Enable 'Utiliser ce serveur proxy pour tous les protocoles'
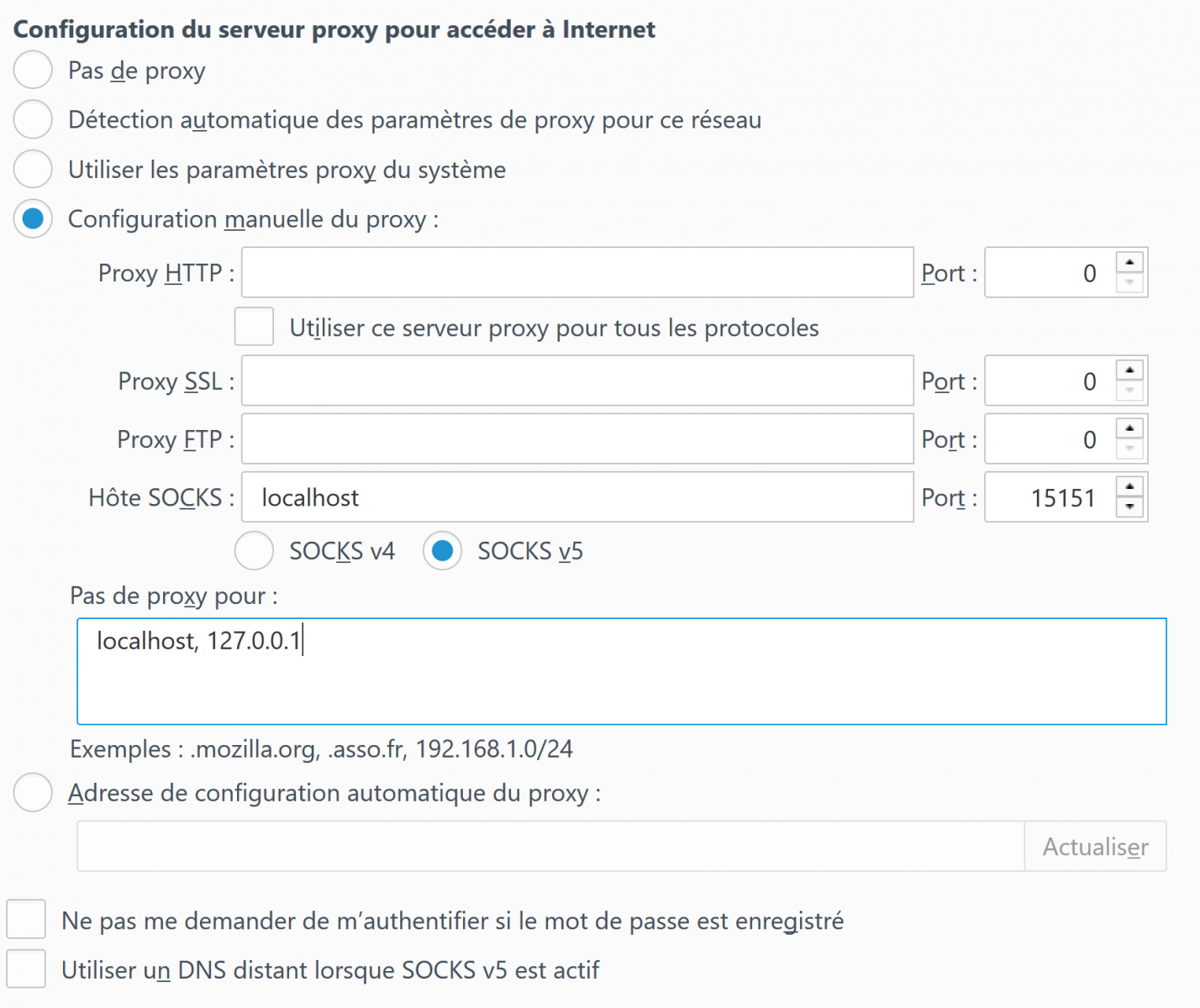Viewport: 1200px width, 1008px height. pos(254,327)
